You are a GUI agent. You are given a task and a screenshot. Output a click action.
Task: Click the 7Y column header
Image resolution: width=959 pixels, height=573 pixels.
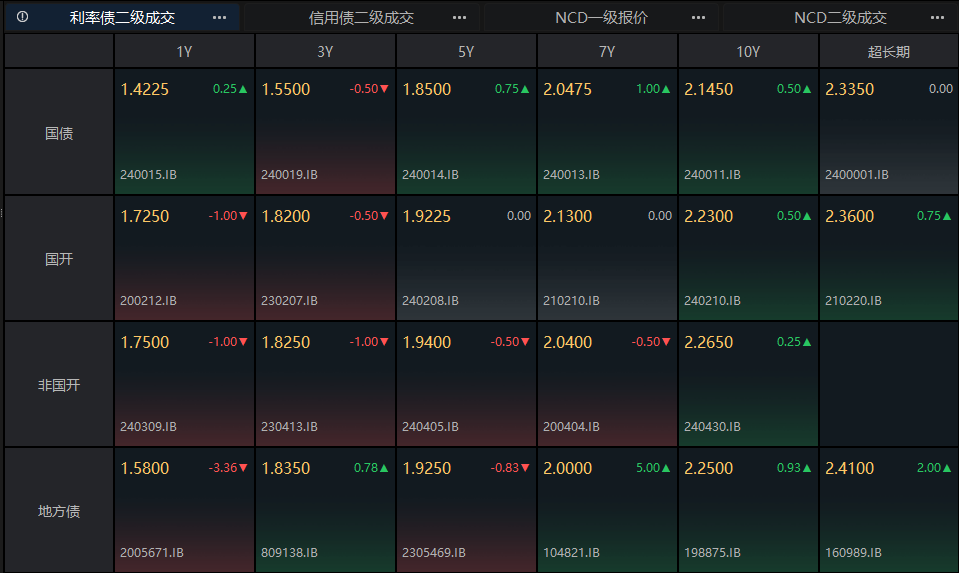[607, 51]
